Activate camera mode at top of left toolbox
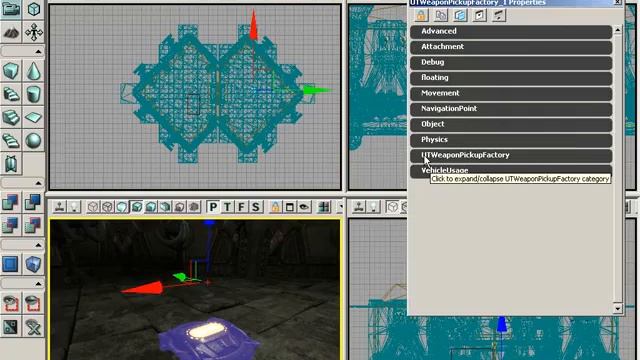The image size is (640, 360). tap(11, 8)
